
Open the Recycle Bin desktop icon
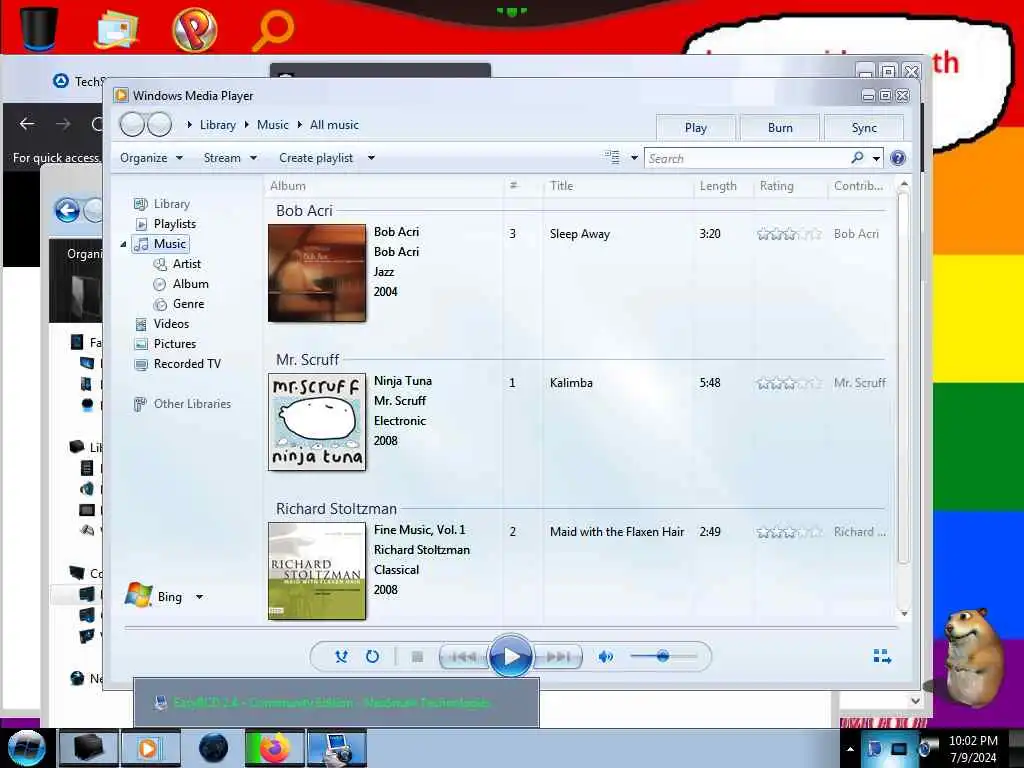pyautogui.click(x=38, y=27)
